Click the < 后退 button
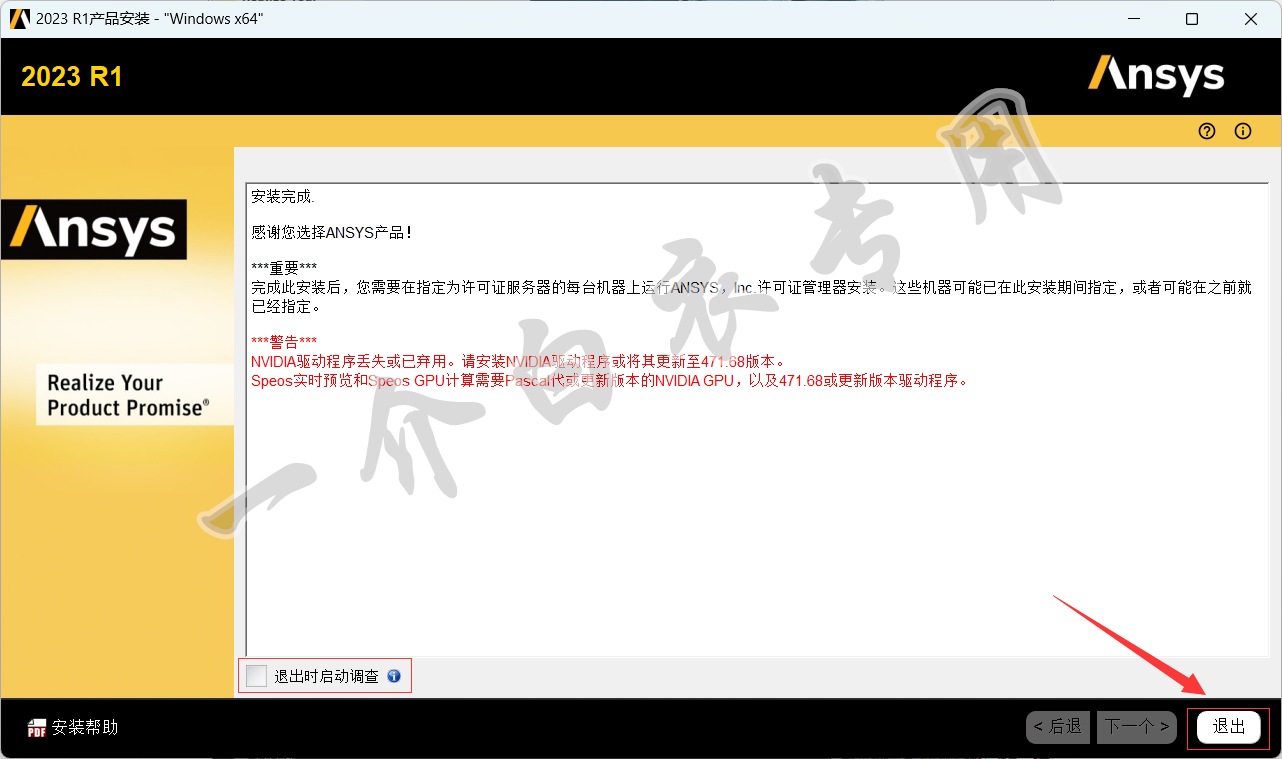Viewport: 1282px width, 759px height. click(1058, 727)
